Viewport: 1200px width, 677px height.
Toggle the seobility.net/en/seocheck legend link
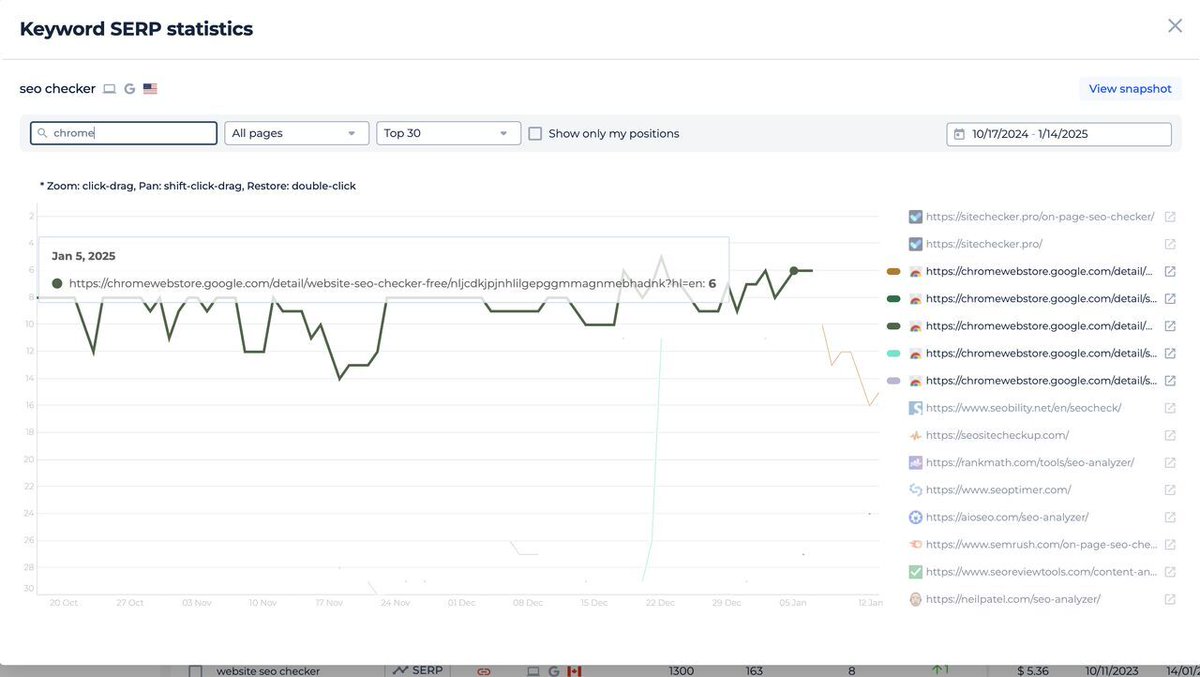pyautogui.click(x=1023, y=408)
